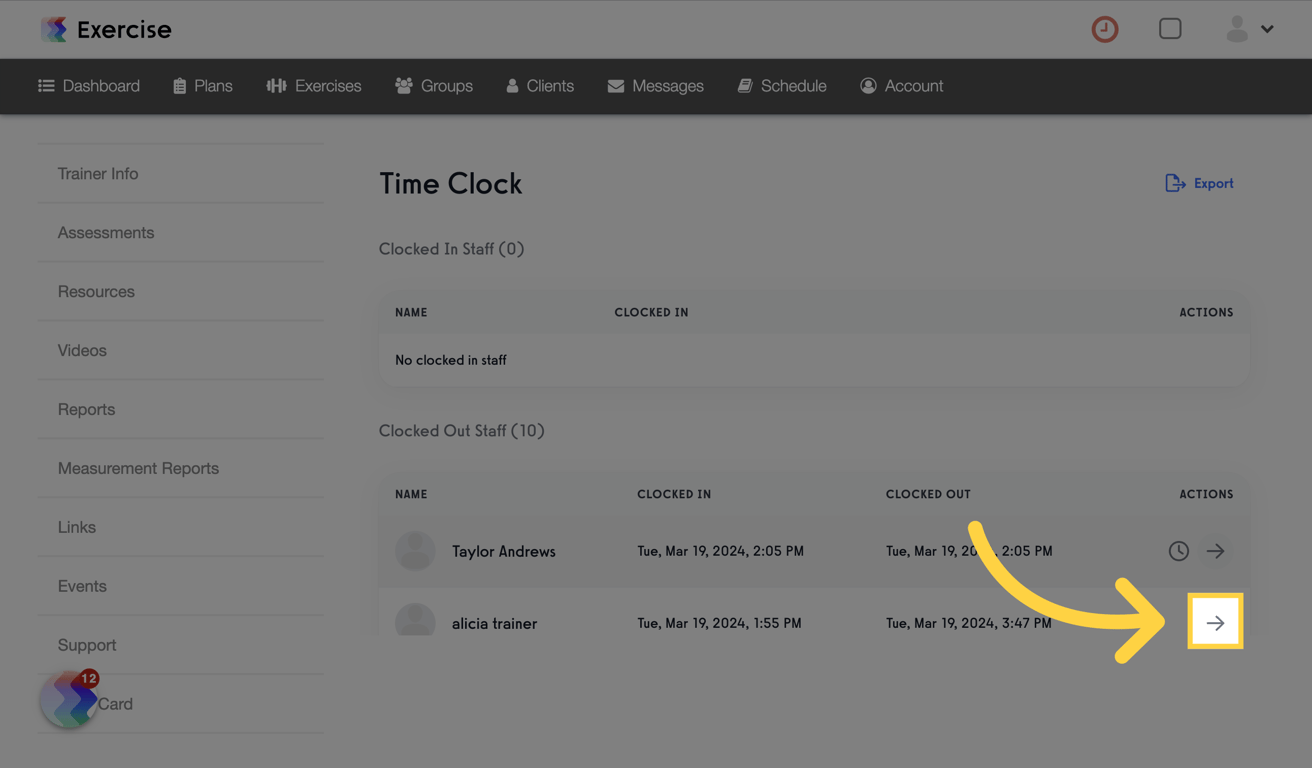Open Messages in the top navigation
Viewport: 1312px width, 768px height.
coord(656,86)
